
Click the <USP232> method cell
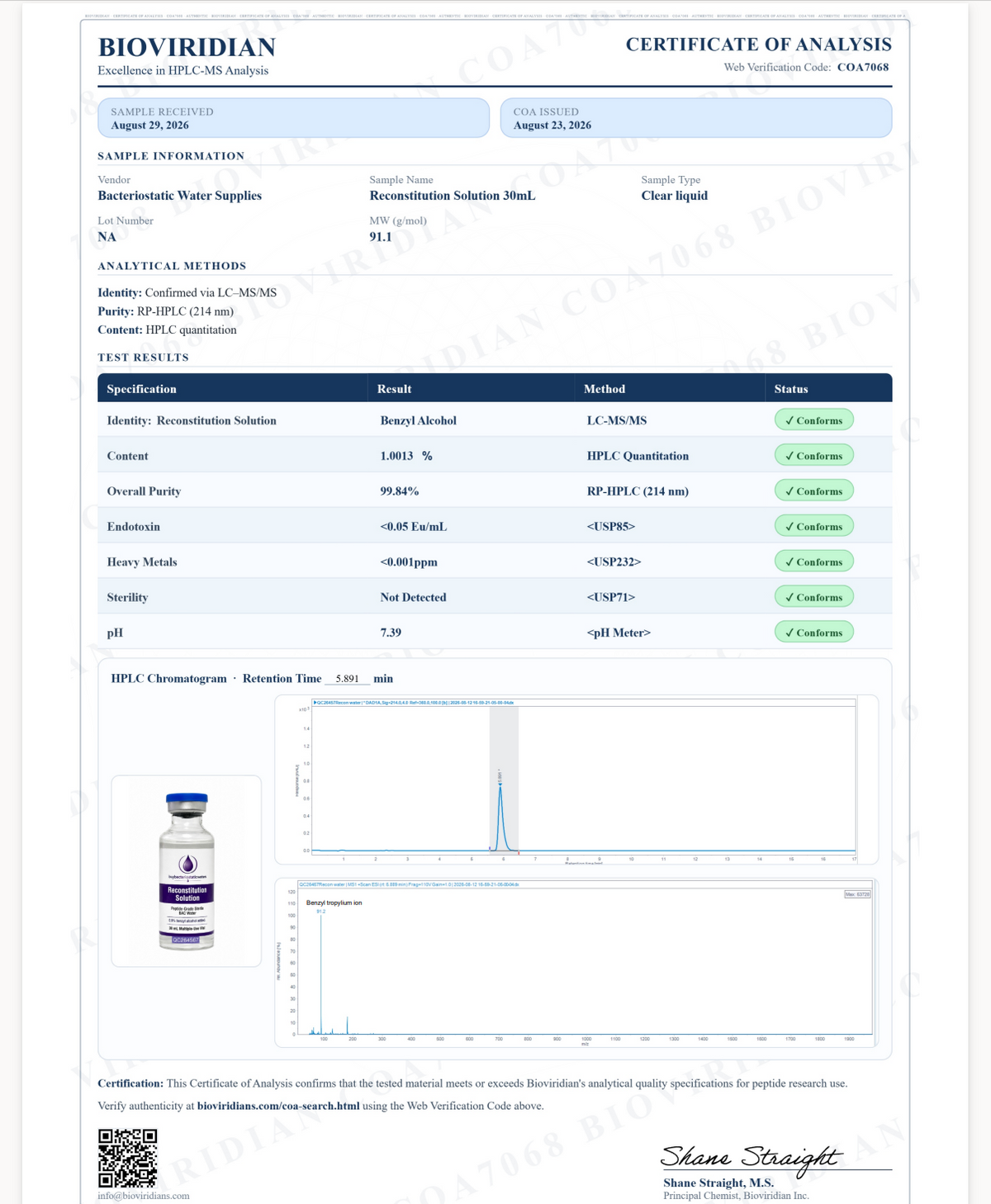[x=614, y=562]
